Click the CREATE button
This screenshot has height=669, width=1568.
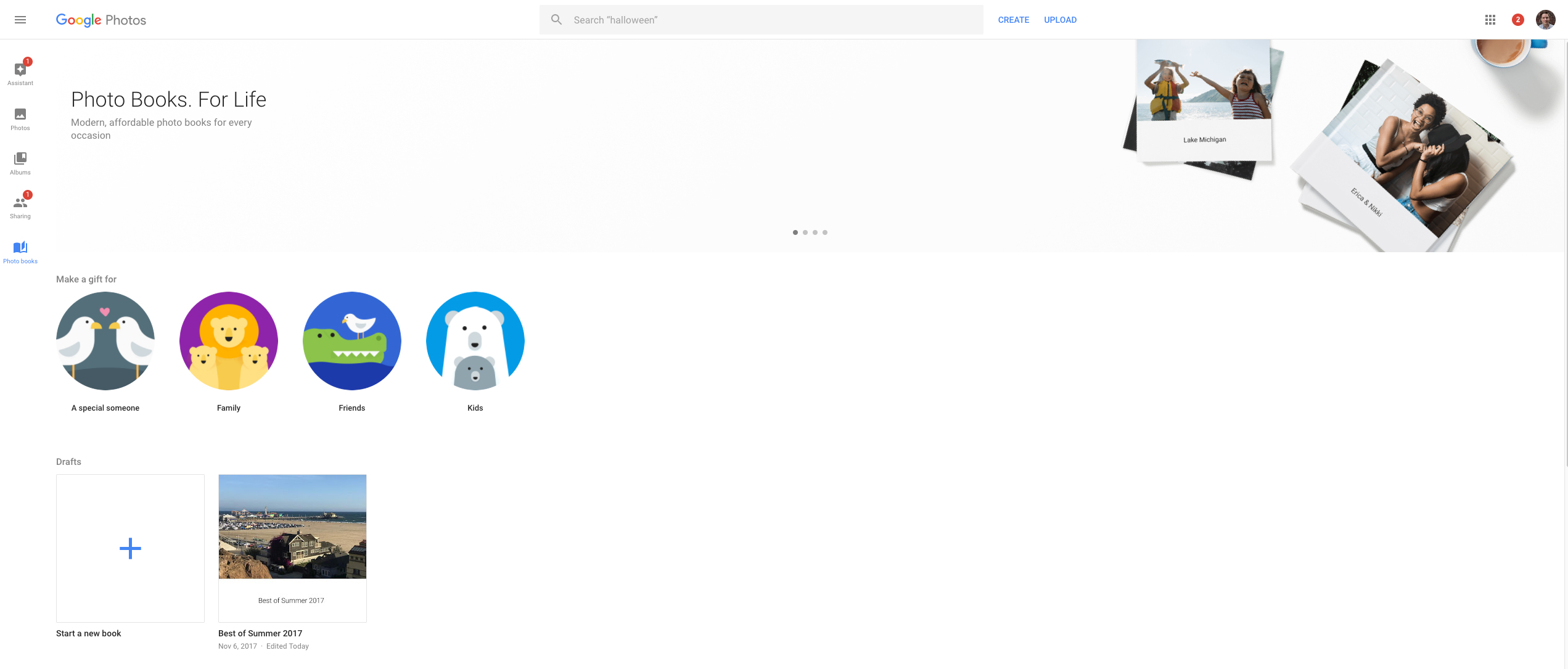tap(1013, 20)
